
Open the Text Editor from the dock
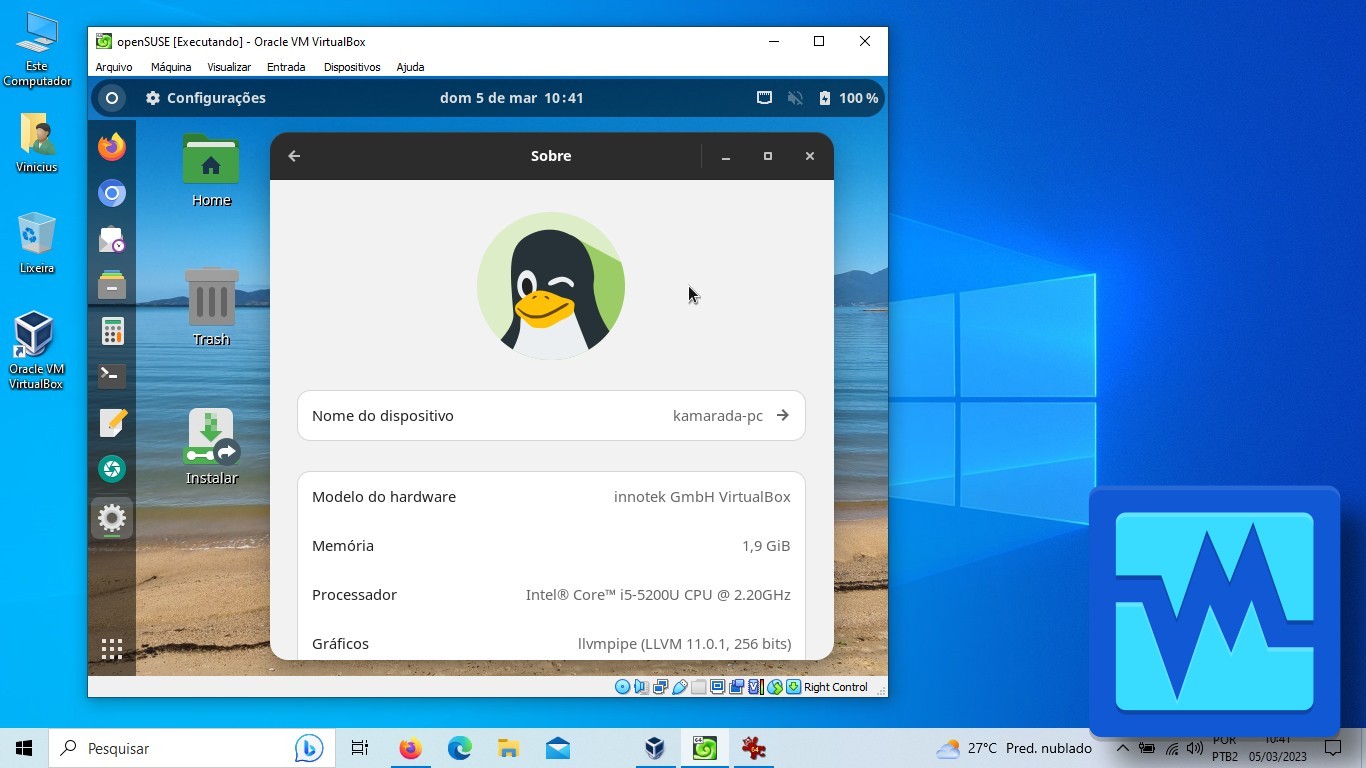coord(111,422)
